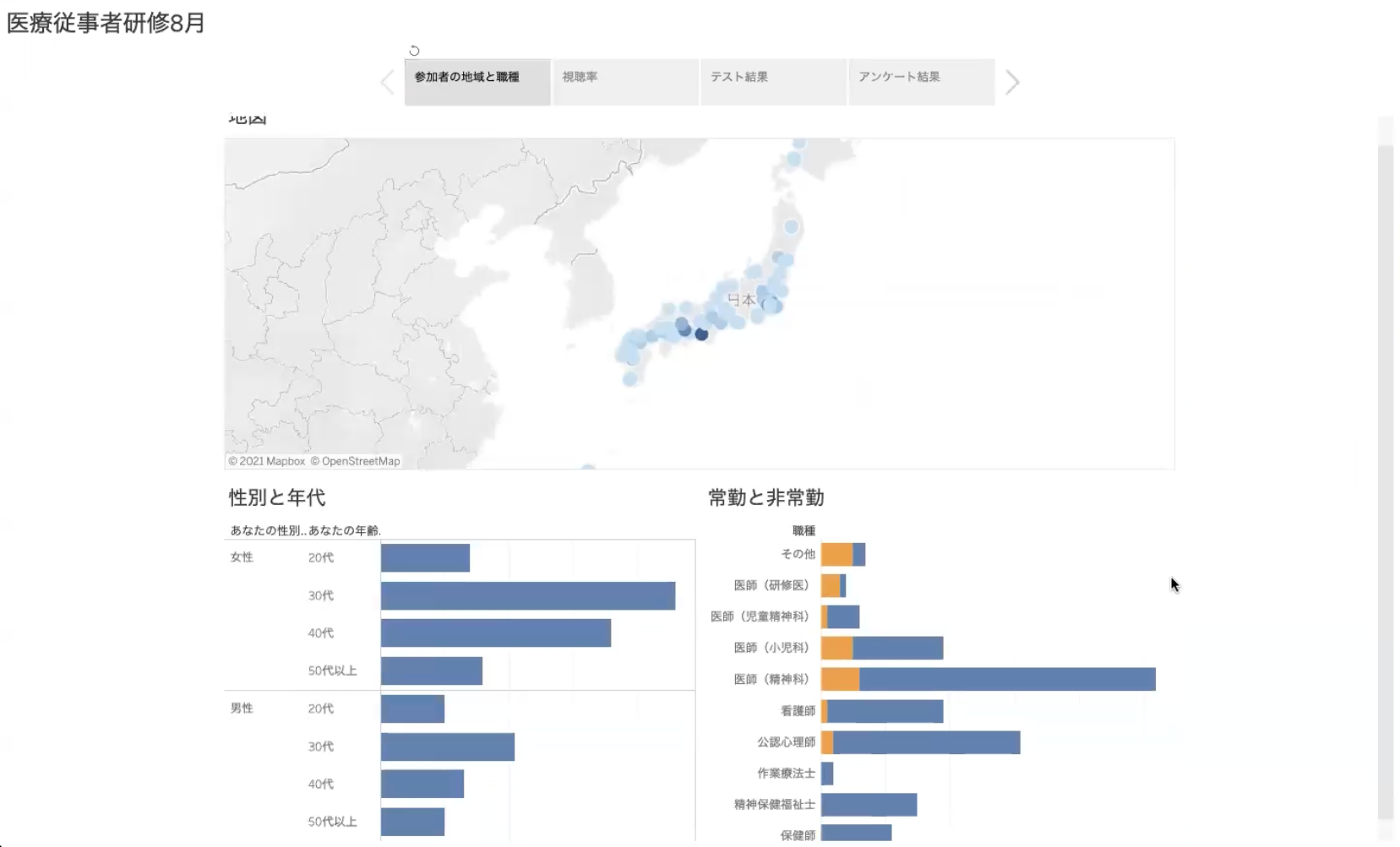Image resolution: width=1400 pixels, height=847 pixels.
Task: Select the 精神保健福祉士 bar
Action: (869, 805)
